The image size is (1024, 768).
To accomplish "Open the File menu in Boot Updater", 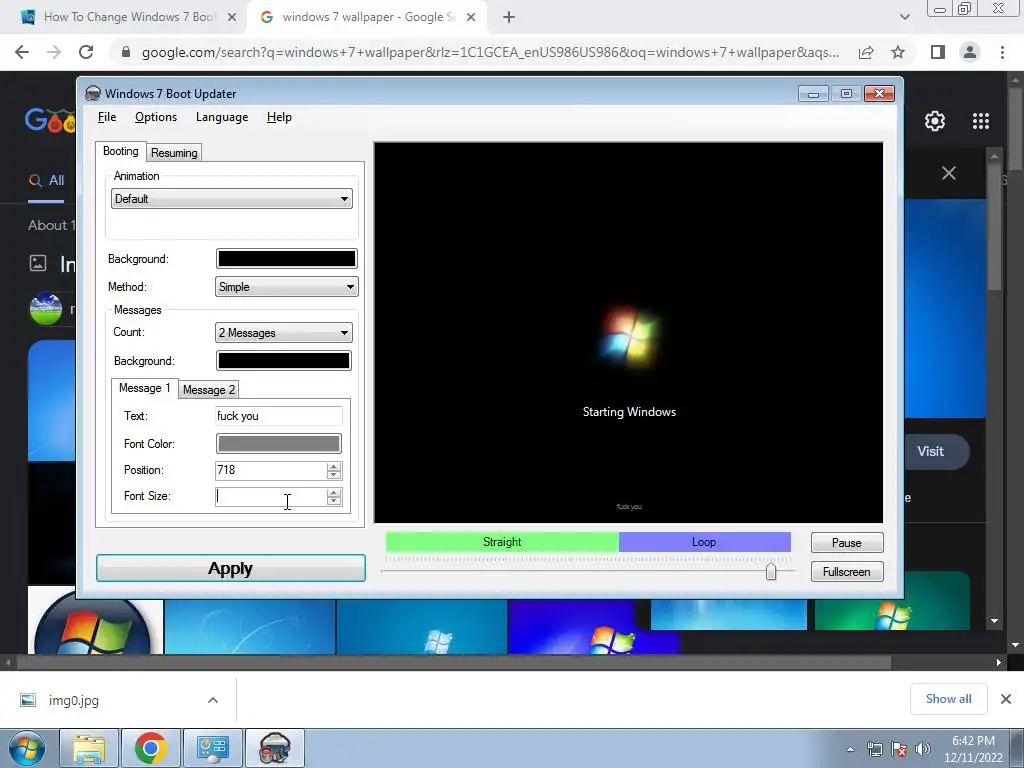I will pos(106,117).
